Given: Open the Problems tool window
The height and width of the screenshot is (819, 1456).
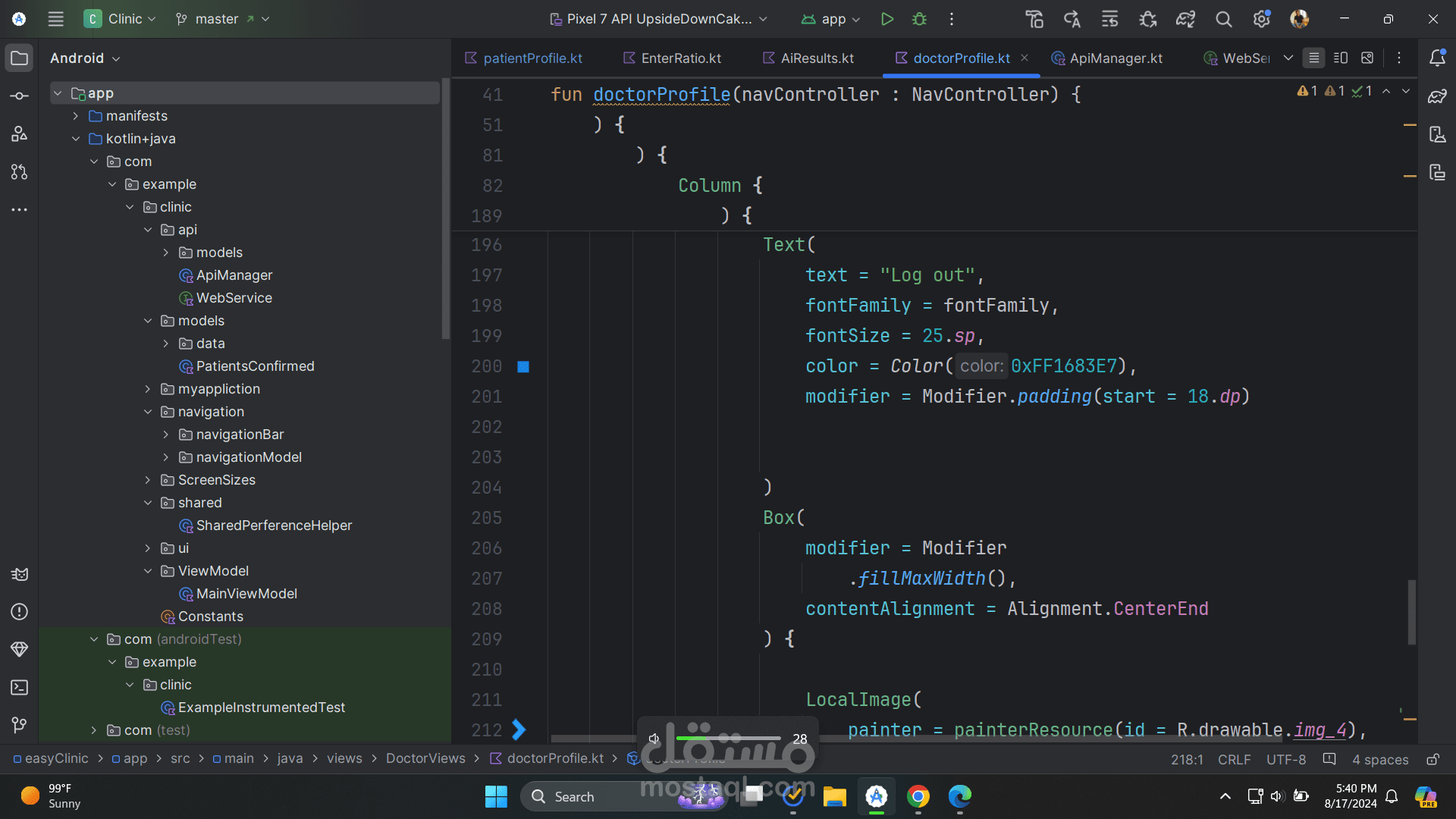Looking at the screenshot, I should coord(20,612).
